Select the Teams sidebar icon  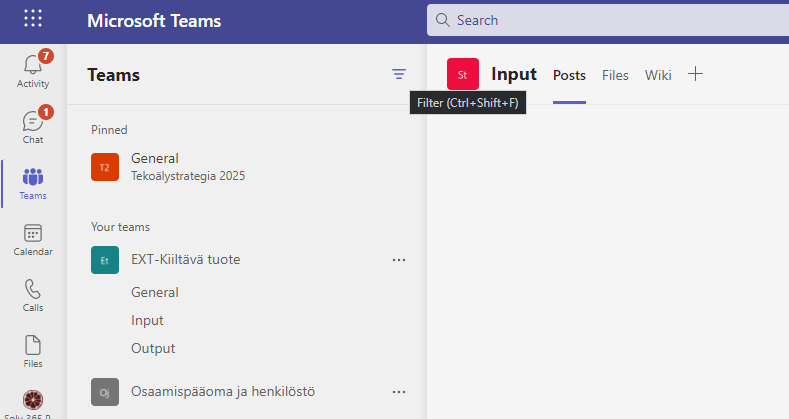(33, 183)
